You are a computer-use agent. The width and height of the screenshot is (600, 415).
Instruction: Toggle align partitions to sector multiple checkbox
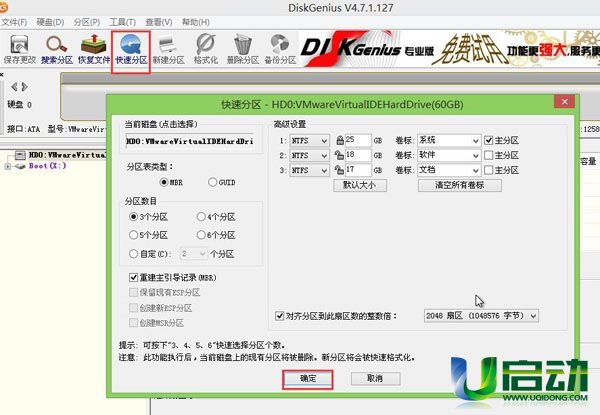click(280, 316)
